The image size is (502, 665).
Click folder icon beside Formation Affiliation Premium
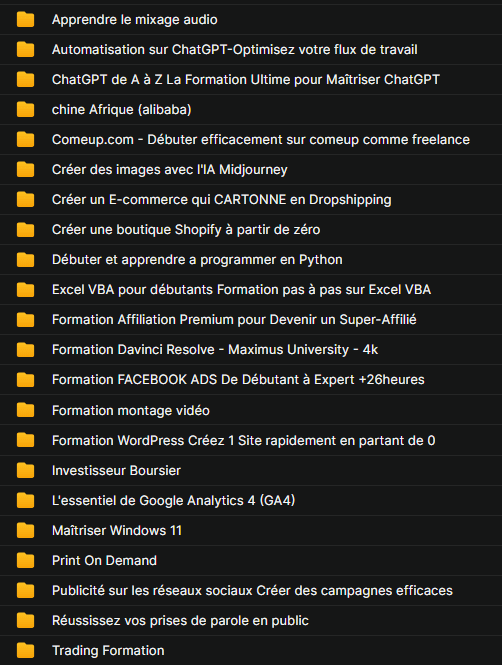(25, 319)
